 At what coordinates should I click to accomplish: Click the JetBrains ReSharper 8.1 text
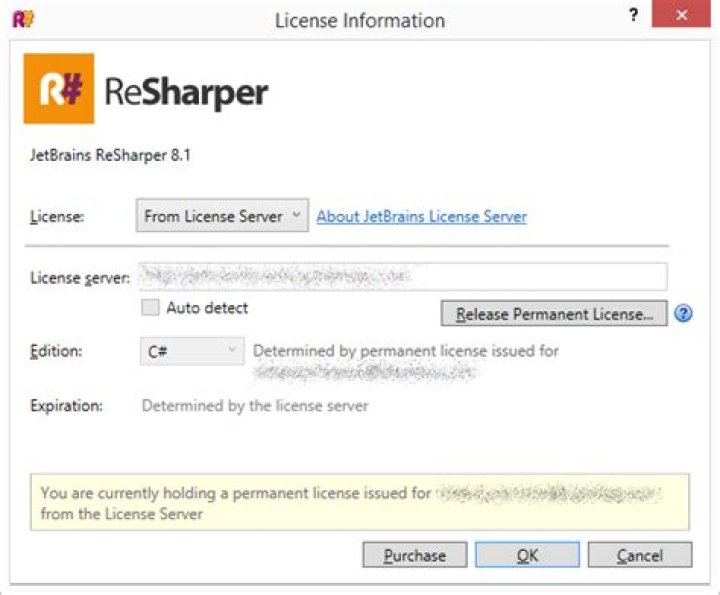point(110,155)
